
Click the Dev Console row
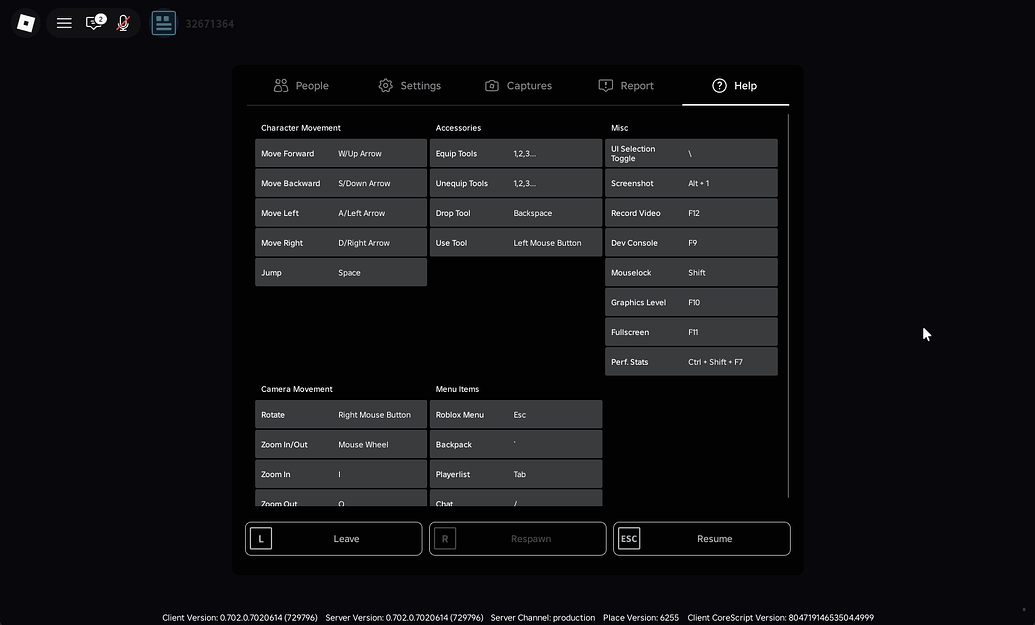pos(691,242)
